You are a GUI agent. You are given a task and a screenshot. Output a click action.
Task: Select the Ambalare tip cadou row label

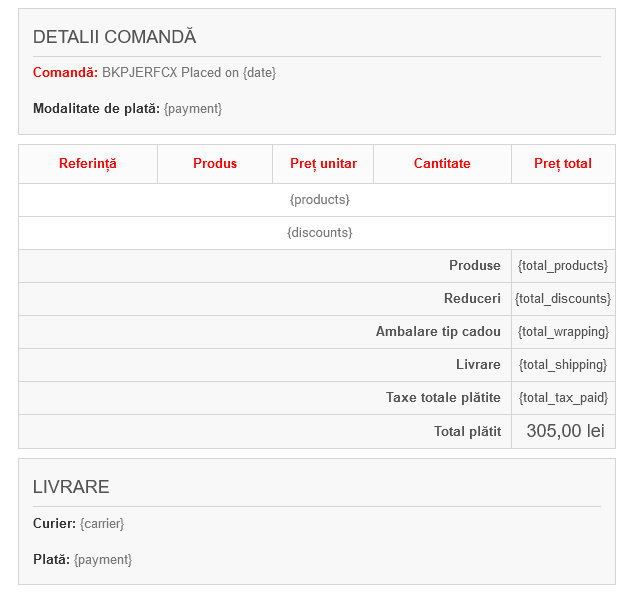[438, 332]
